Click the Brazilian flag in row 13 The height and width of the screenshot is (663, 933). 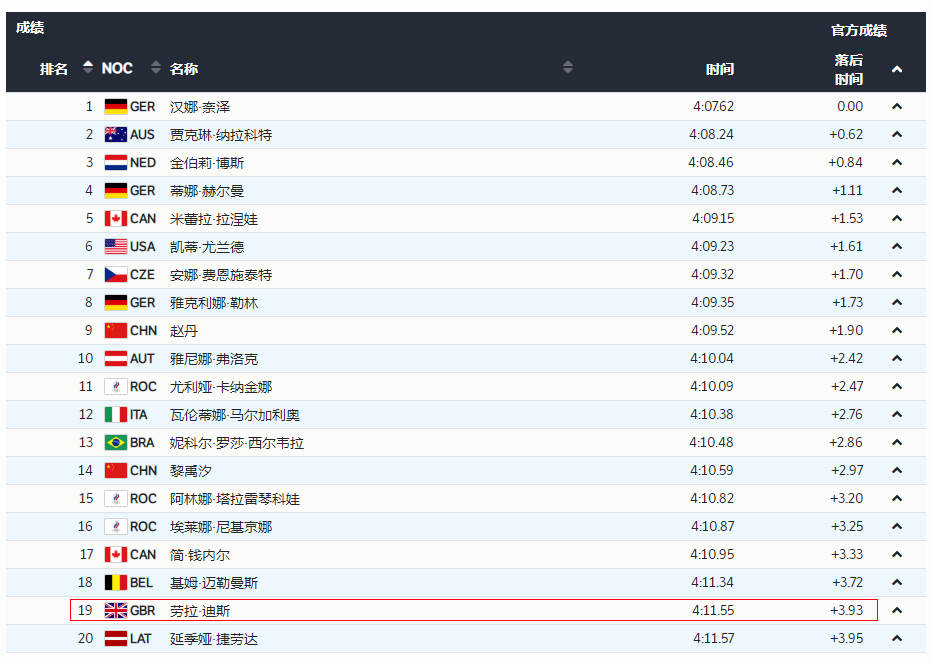click(115, 443)
